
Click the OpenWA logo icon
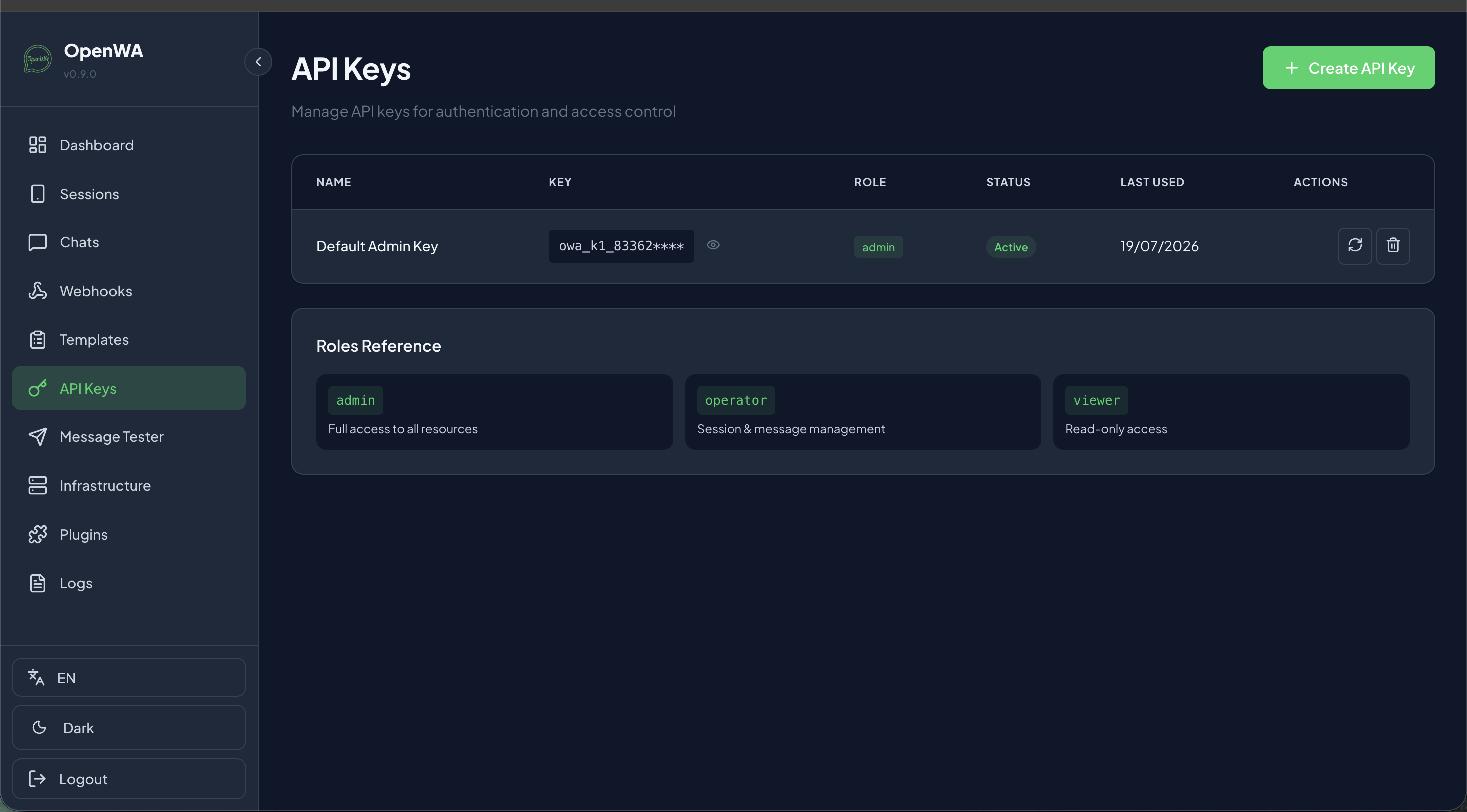click(37, 59)
